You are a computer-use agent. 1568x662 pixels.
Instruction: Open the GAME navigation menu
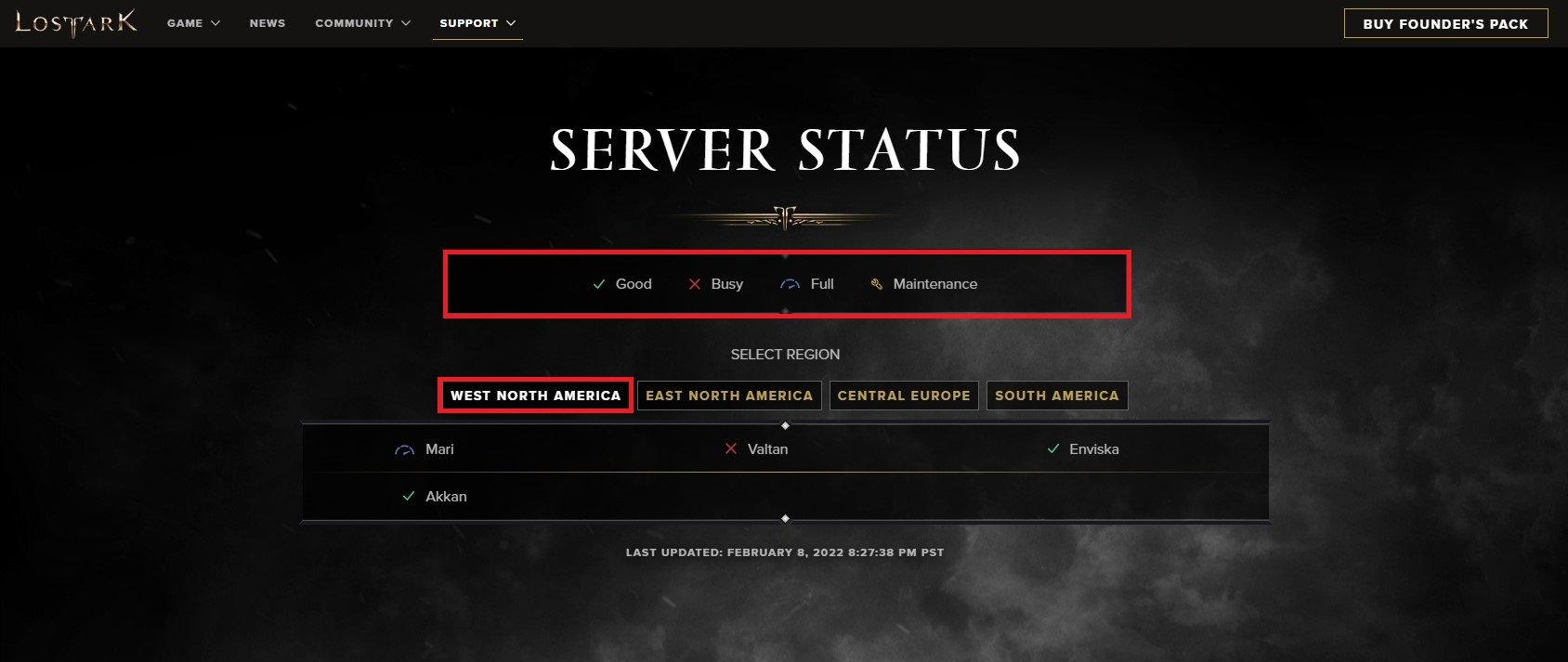(x=193, y=23)
